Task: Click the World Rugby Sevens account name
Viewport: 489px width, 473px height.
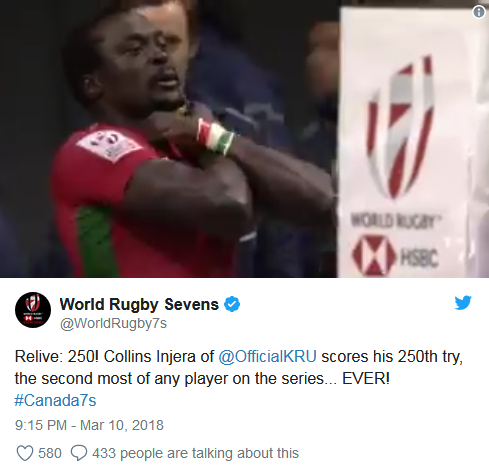Action: pyautogui.click(x=139, y=304)
